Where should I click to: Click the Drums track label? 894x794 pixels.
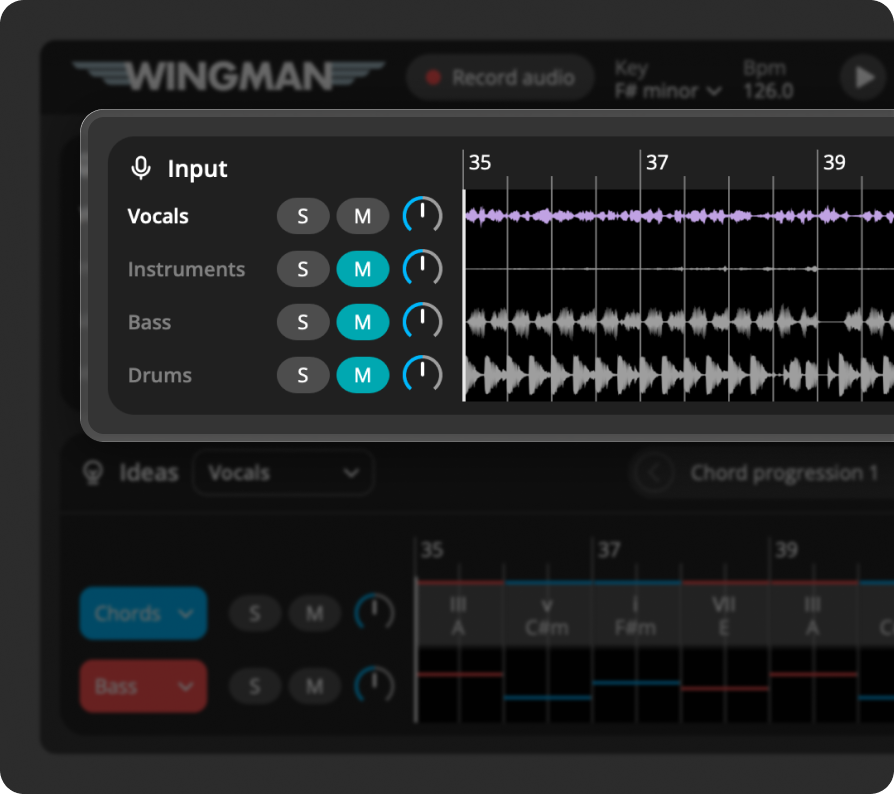160,375
